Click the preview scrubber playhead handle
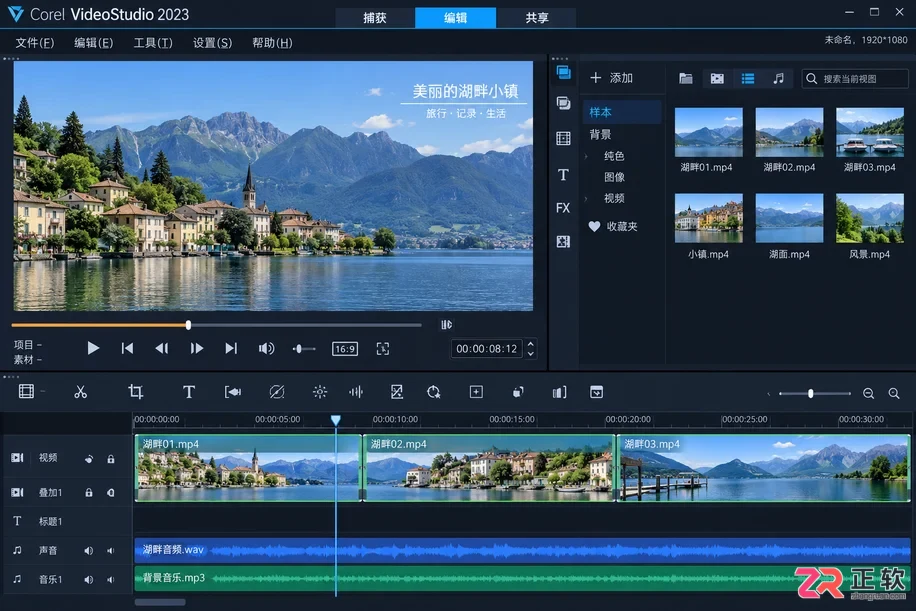This screenshot has height=611, width=916. click(188, 325)
